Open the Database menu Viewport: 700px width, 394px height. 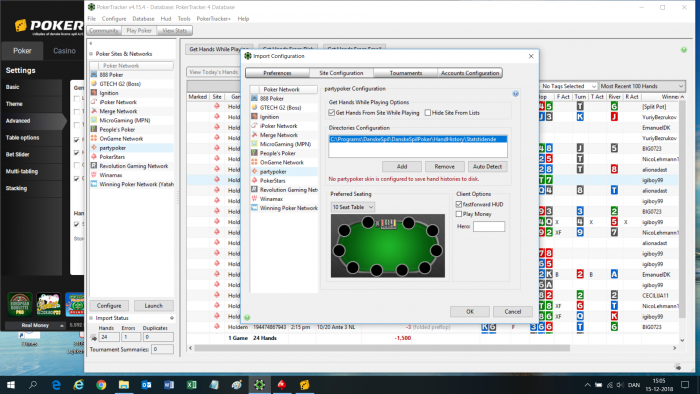143,19
